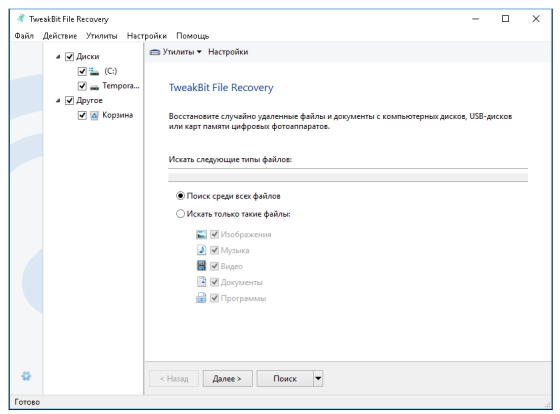Open the Помощь menu
This screenshot has height=414, width=560.
coord(192,36)
